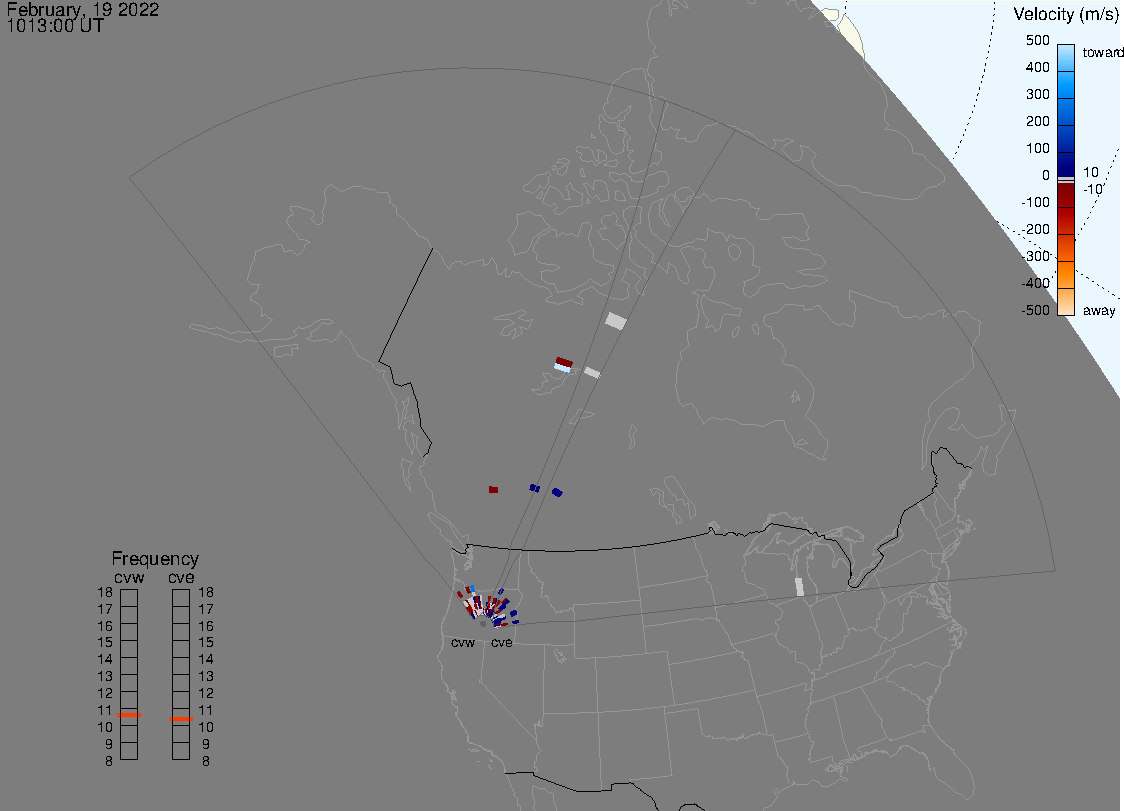Click the -10 threshold label
Viewport: 1124px width, 811px height.
1092,189
